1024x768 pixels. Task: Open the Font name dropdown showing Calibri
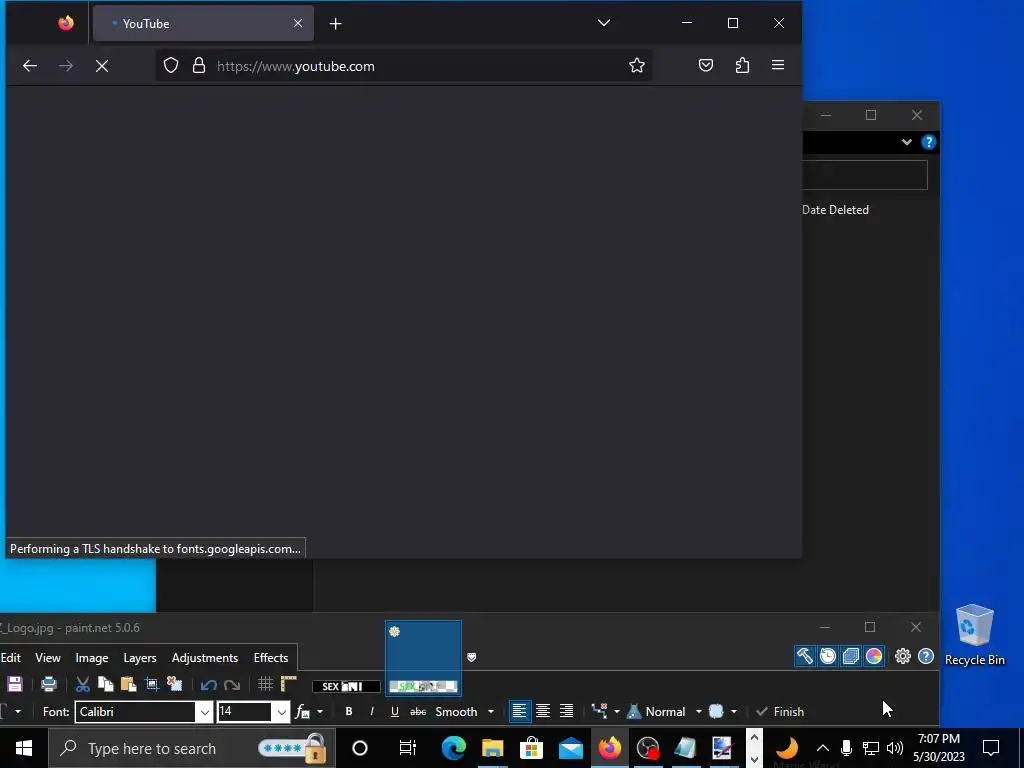205,712
